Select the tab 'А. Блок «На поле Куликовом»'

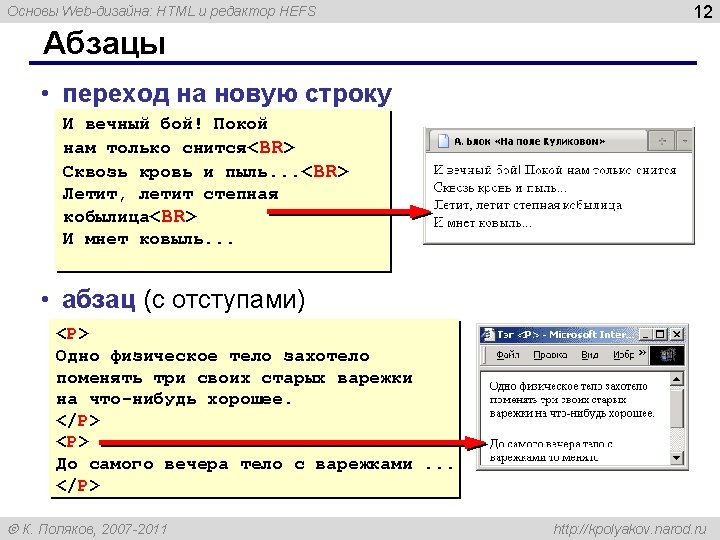536,141
